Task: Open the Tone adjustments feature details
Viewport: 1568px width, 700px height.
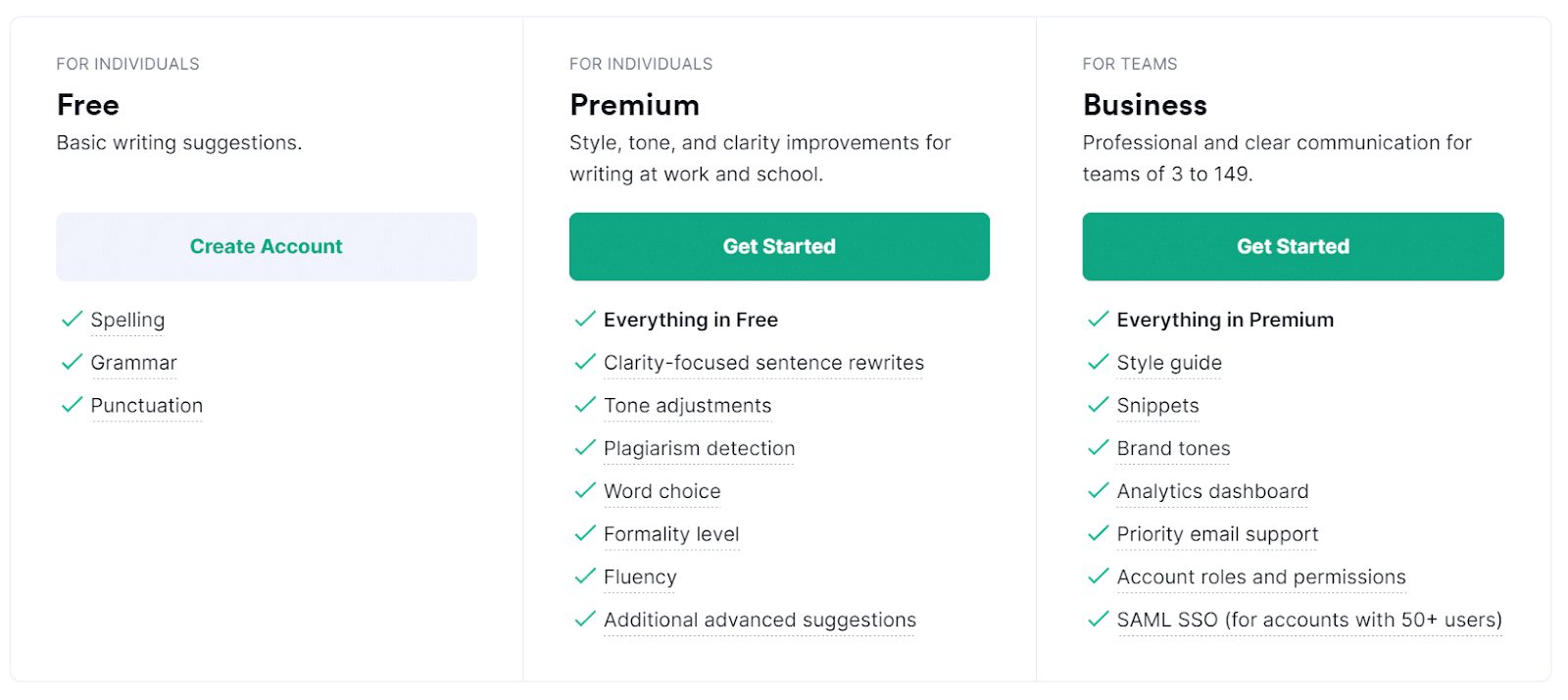Action: (687, 405)
